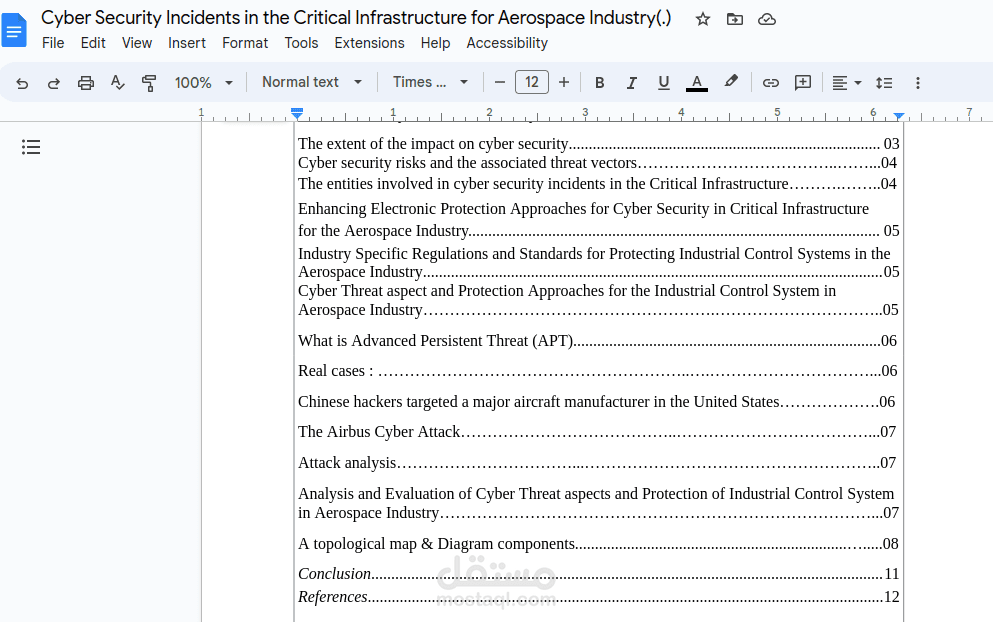This screenshot has height=622, width=993.
Task: Click the 'Attack analysis' entry
Action: point(597,463)
